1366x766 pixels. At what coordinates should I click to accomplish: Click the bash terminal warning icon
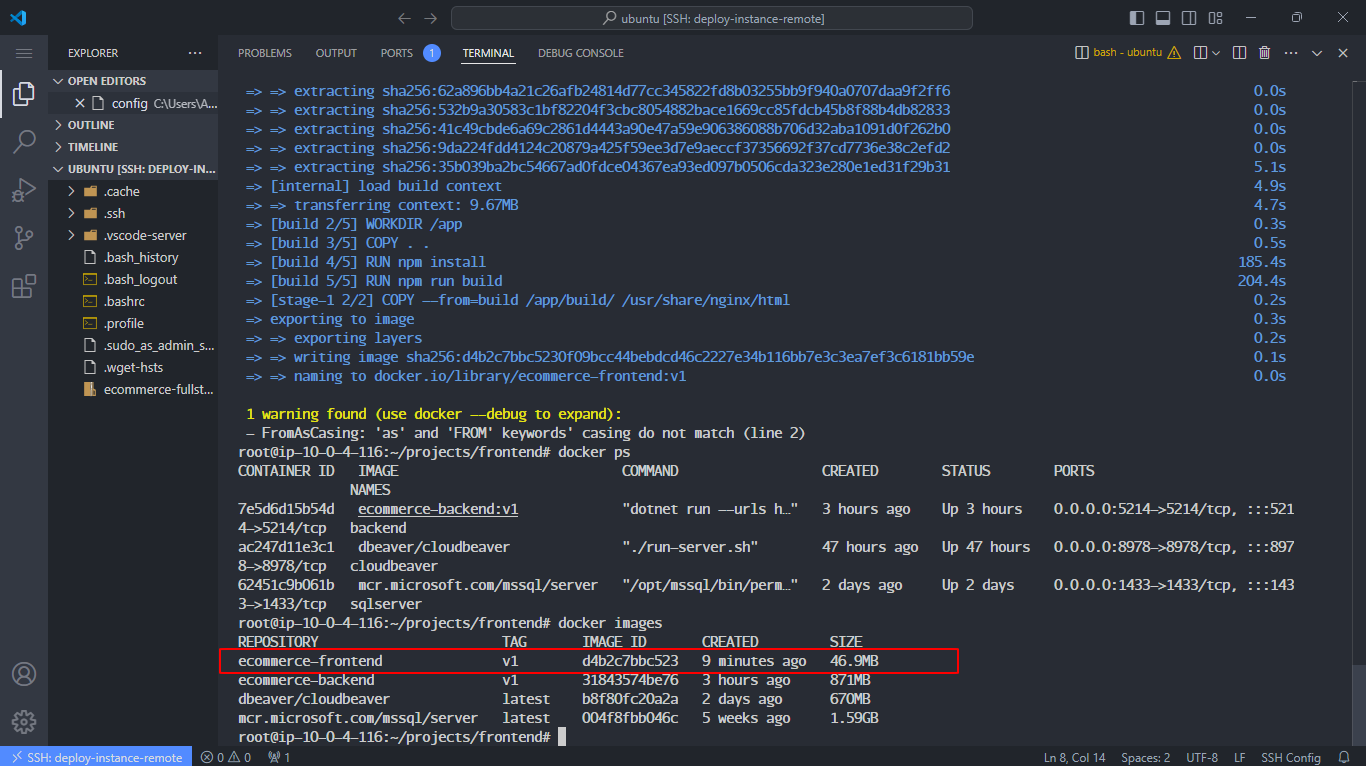1174,53
